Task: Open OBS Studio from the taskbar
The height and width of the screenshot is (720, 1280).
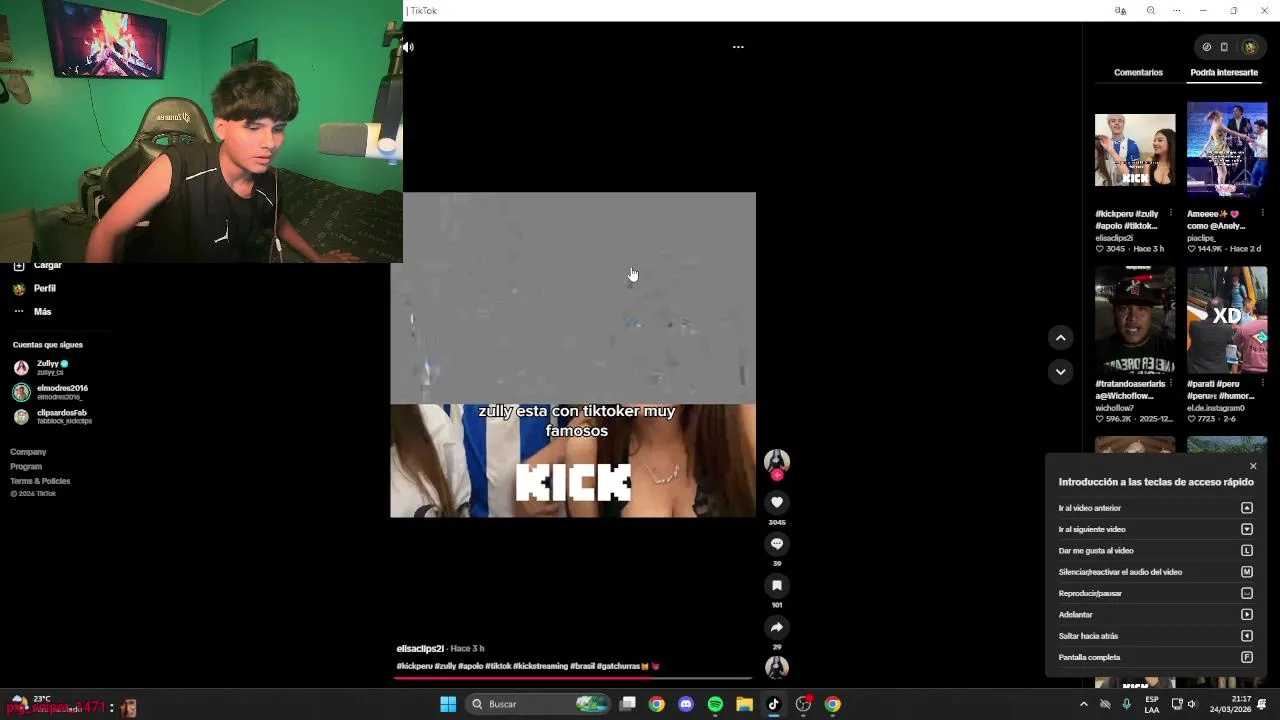Action: pyautogui.click(x=803, y=704)
